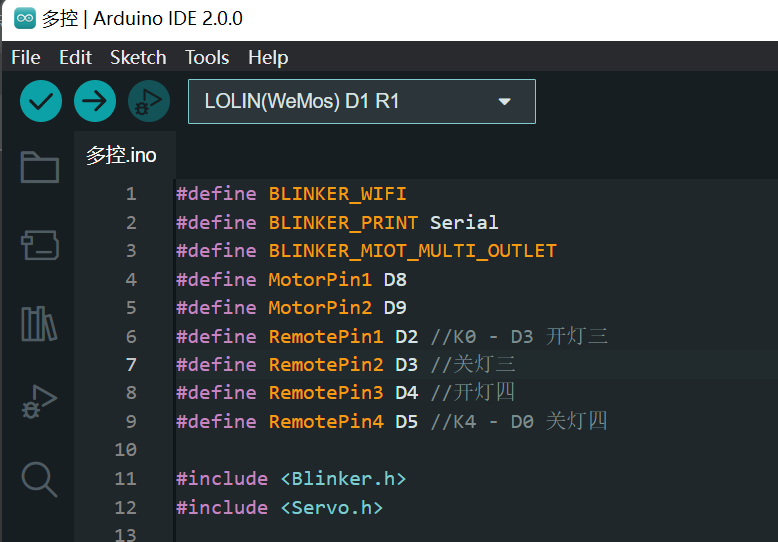The width and height of the screenshot is (778, 542).
Task: Start debugging with the toolbar debug icon
Action: pos(149,101)
